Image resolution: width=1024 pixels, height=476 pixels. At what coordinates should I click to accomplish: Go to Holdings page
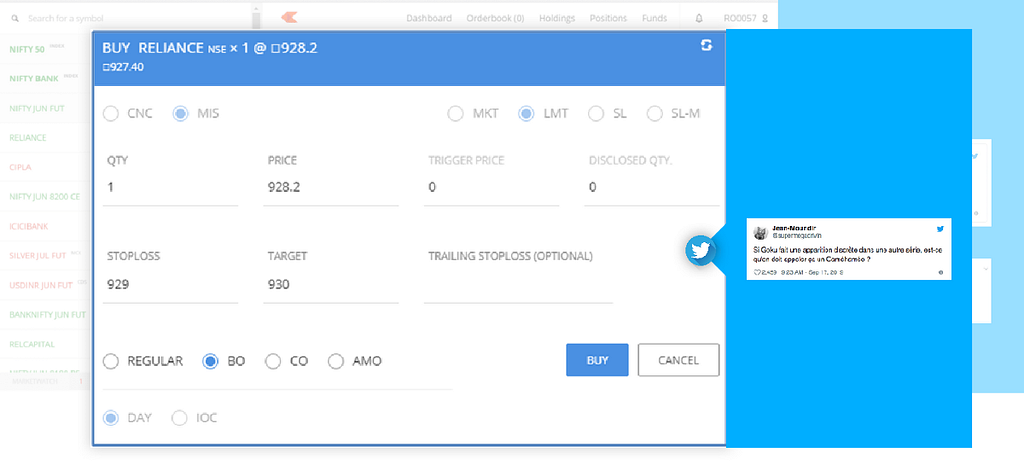[556, 18]
